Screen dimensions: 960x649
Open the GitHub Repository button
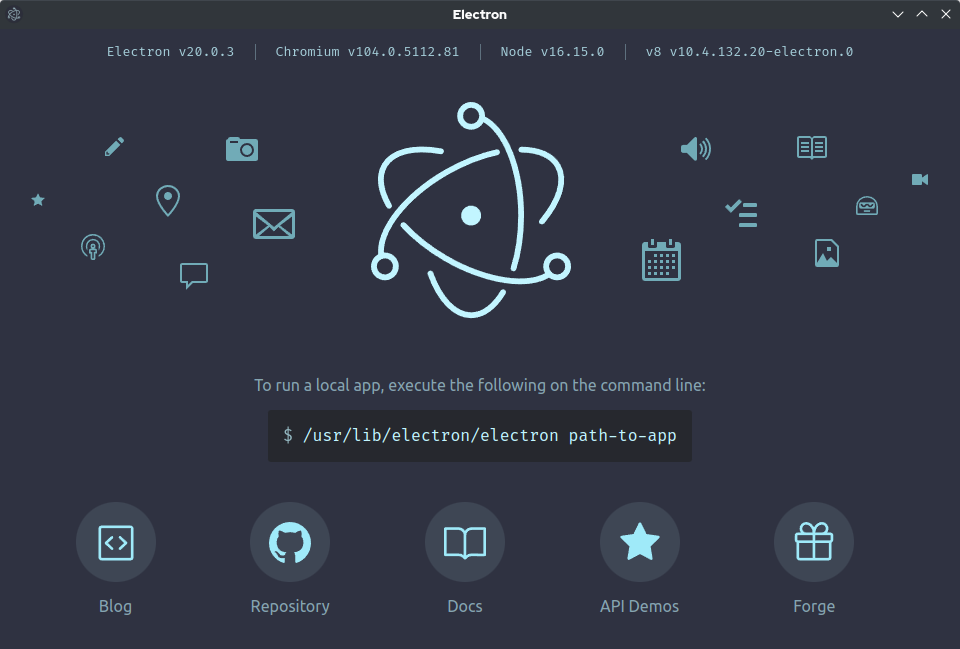290,542
